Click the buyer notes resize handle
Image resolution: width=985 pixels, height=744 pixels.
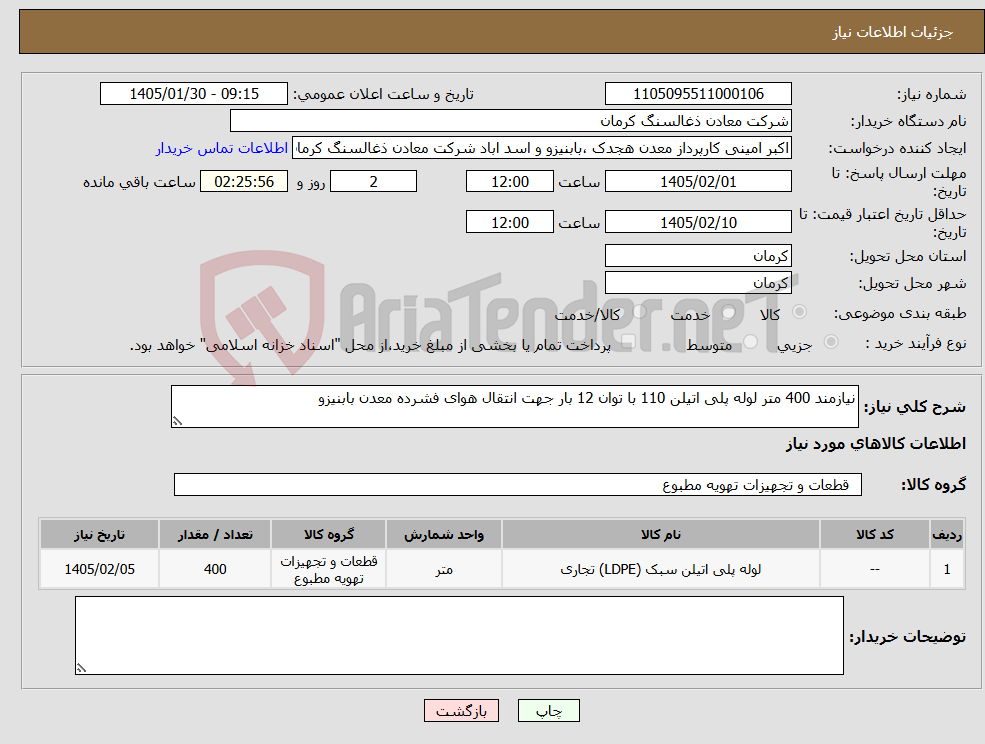(81, 669)
